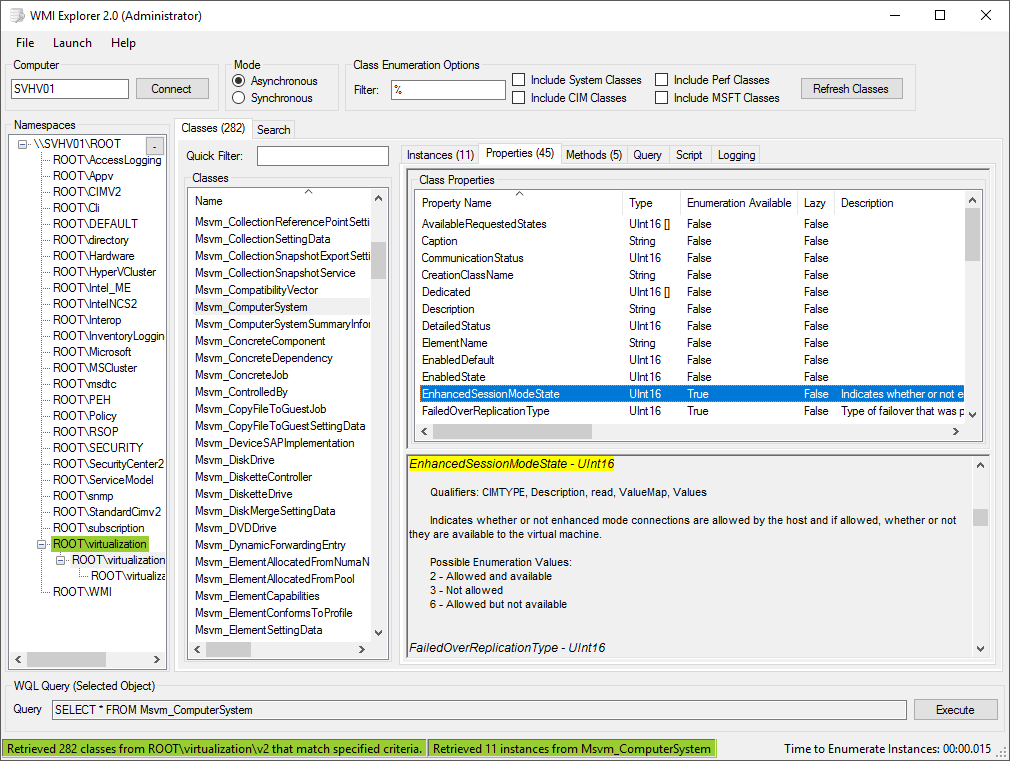Click Refresh Classes button
Viewport: 1010px width, 761px height.
tap(851, 89)
